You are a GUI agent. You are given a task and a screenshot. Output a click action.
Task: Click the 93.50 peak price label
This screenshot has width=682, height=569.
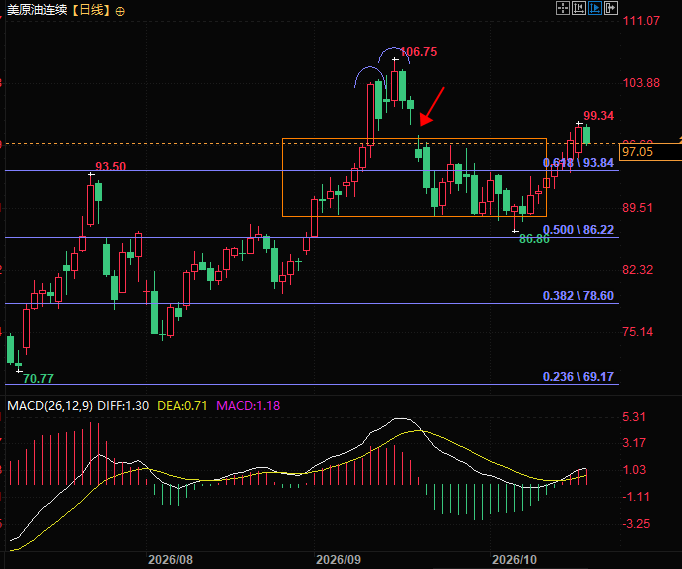110,166
